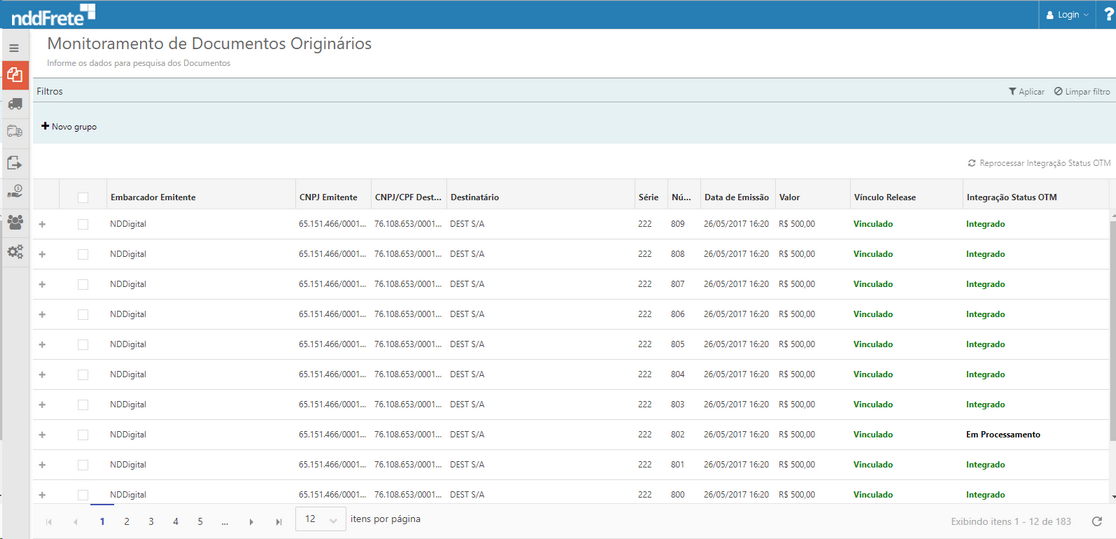Sort by the Data de Emissão column header

pyautogui.click(x=735, y=198)
